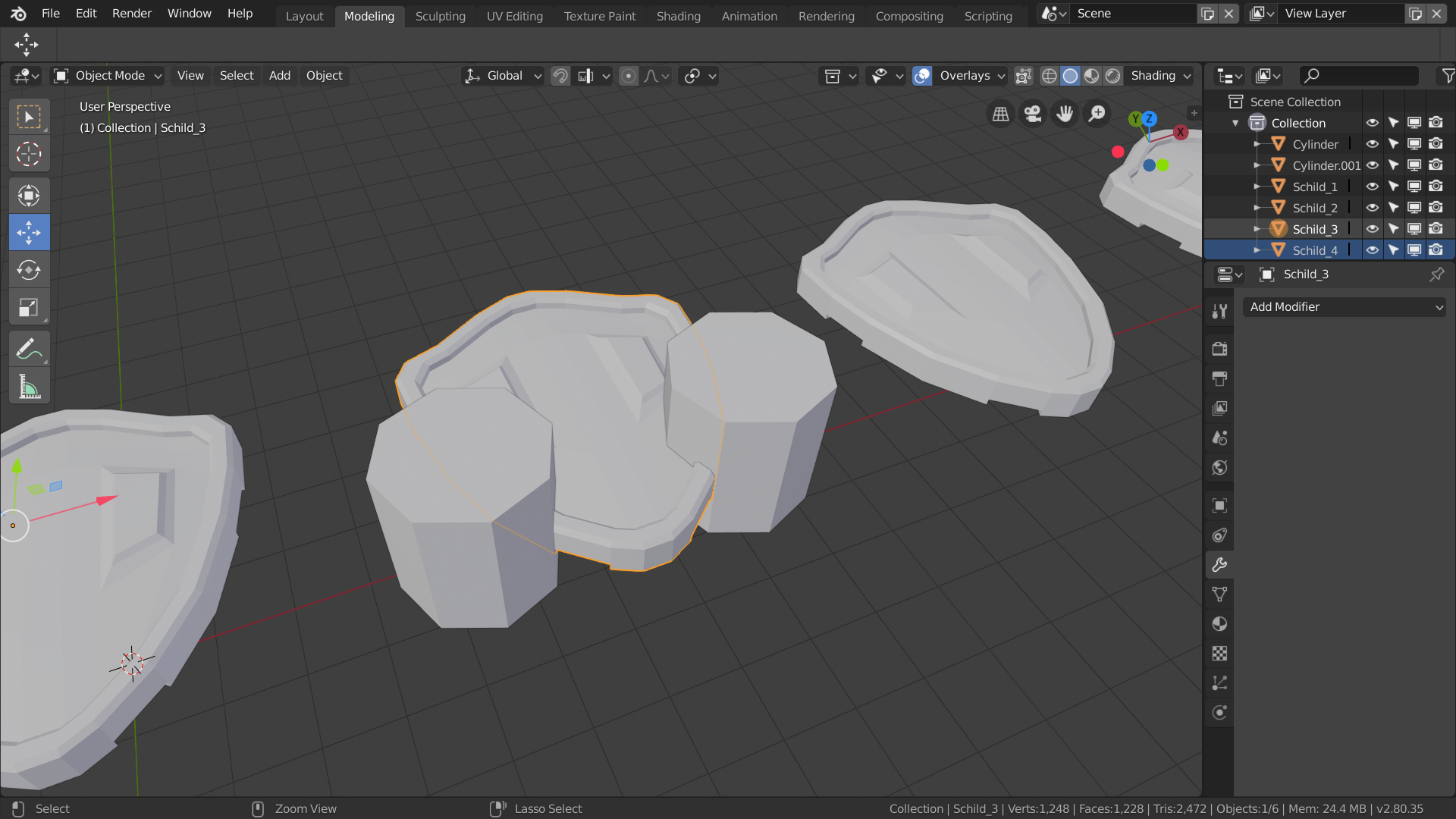
Task: Toggle viewport overlays button
Action: pos(922,76)
